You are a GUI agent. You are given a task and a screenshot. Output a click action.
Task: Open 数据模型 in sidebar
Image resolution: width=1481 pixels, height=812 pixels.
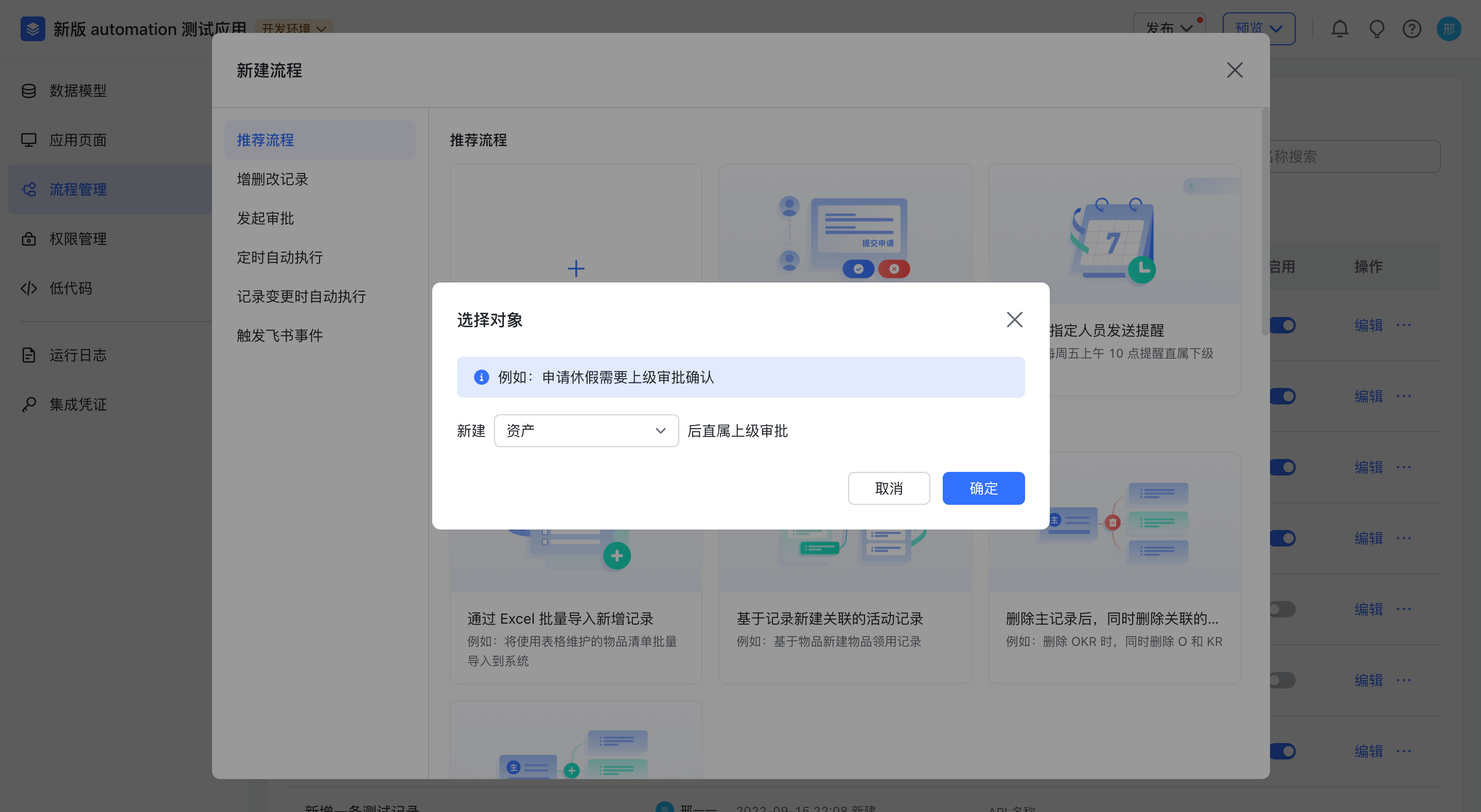pos(110,90)
